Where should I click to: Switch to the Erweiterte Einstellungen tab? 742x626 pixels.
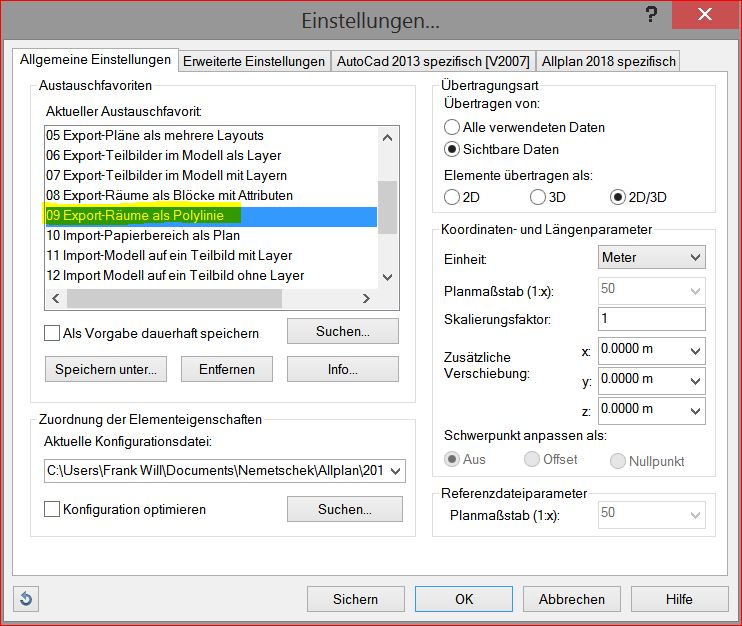point(254,61)
